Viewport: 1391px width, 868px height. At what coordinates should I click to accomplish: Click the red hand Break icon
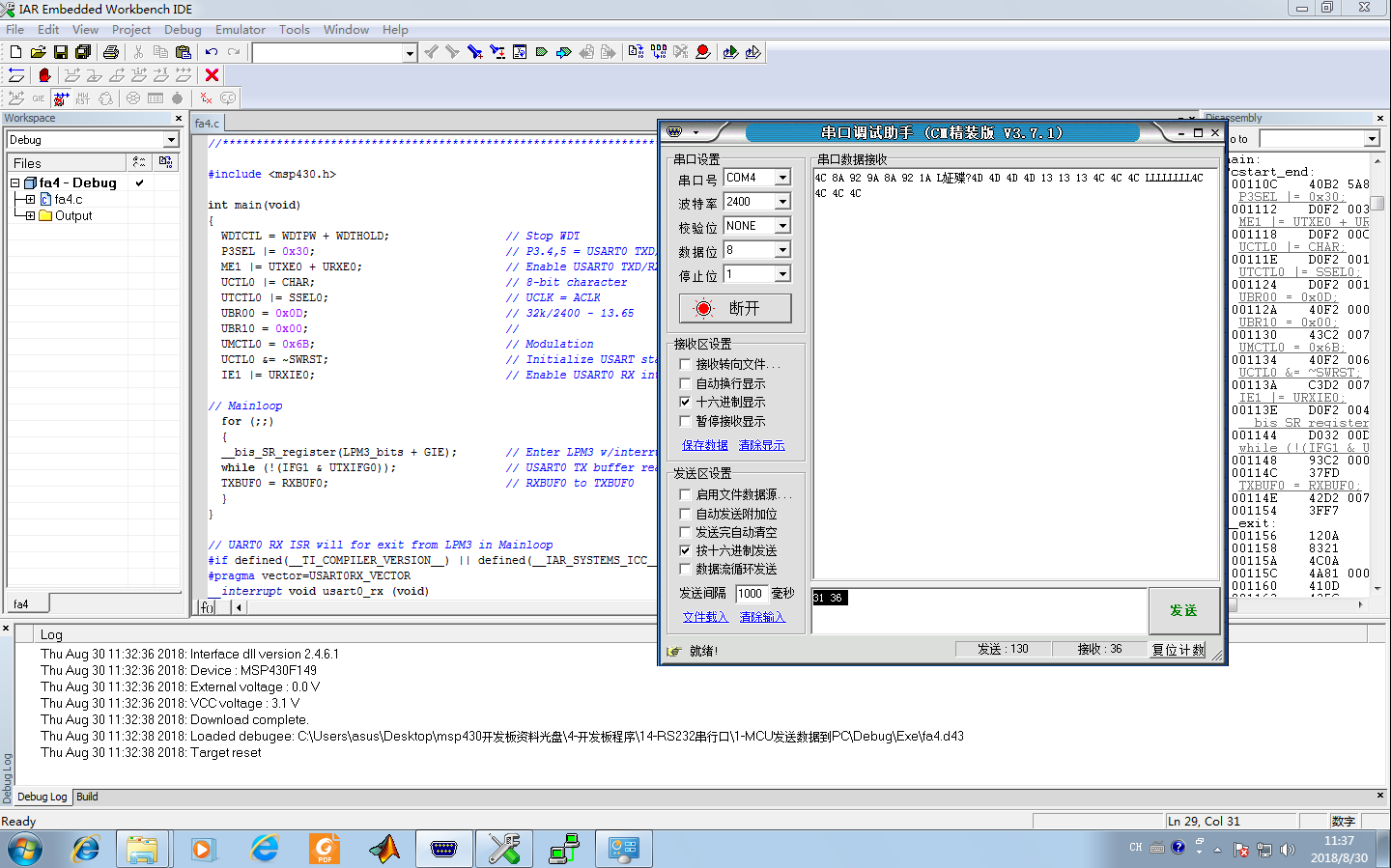pyautogui.click(x=43, y=75)
